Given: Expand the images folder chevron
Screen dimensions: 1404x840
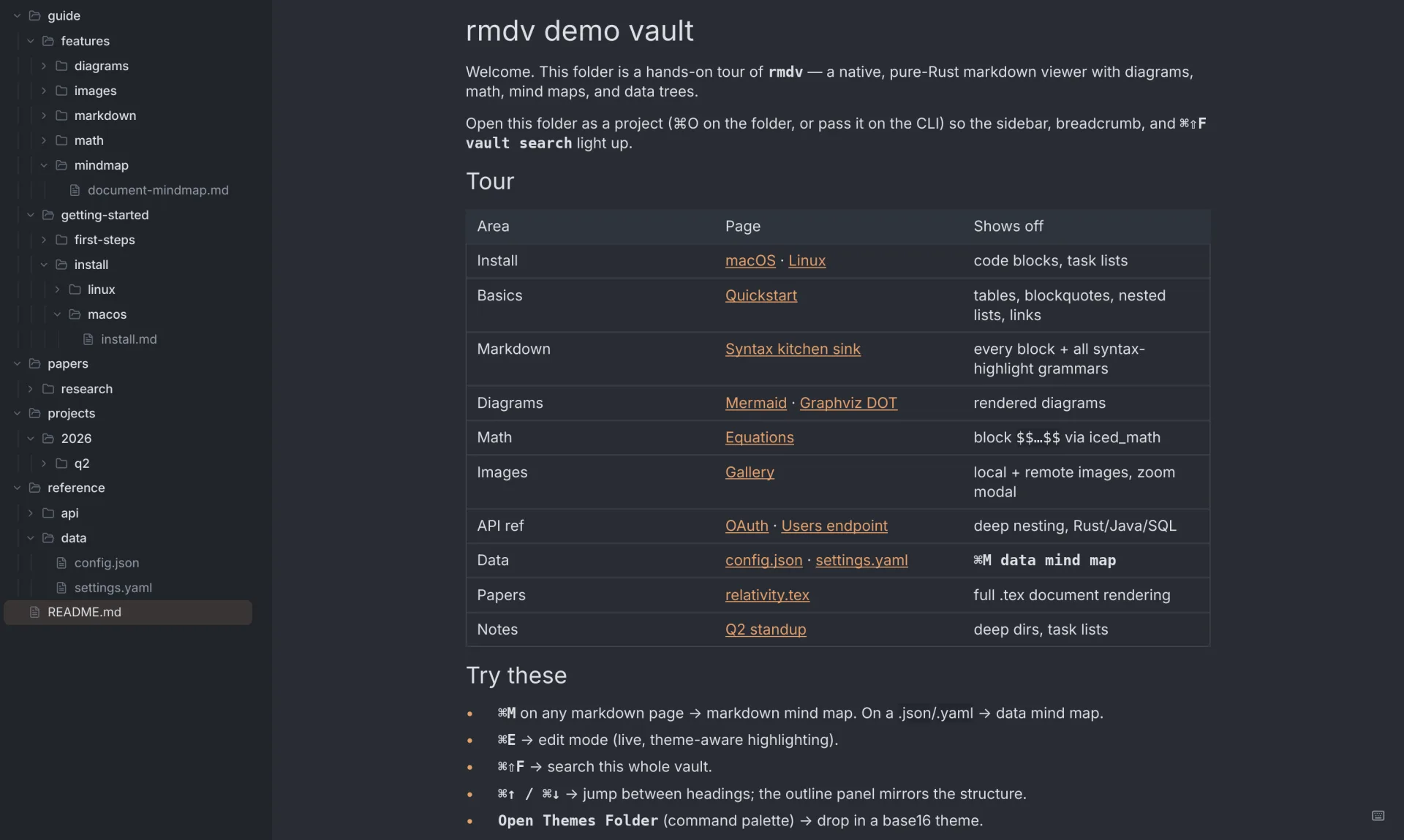Looking at the screenshot, I should click(44, 91).
